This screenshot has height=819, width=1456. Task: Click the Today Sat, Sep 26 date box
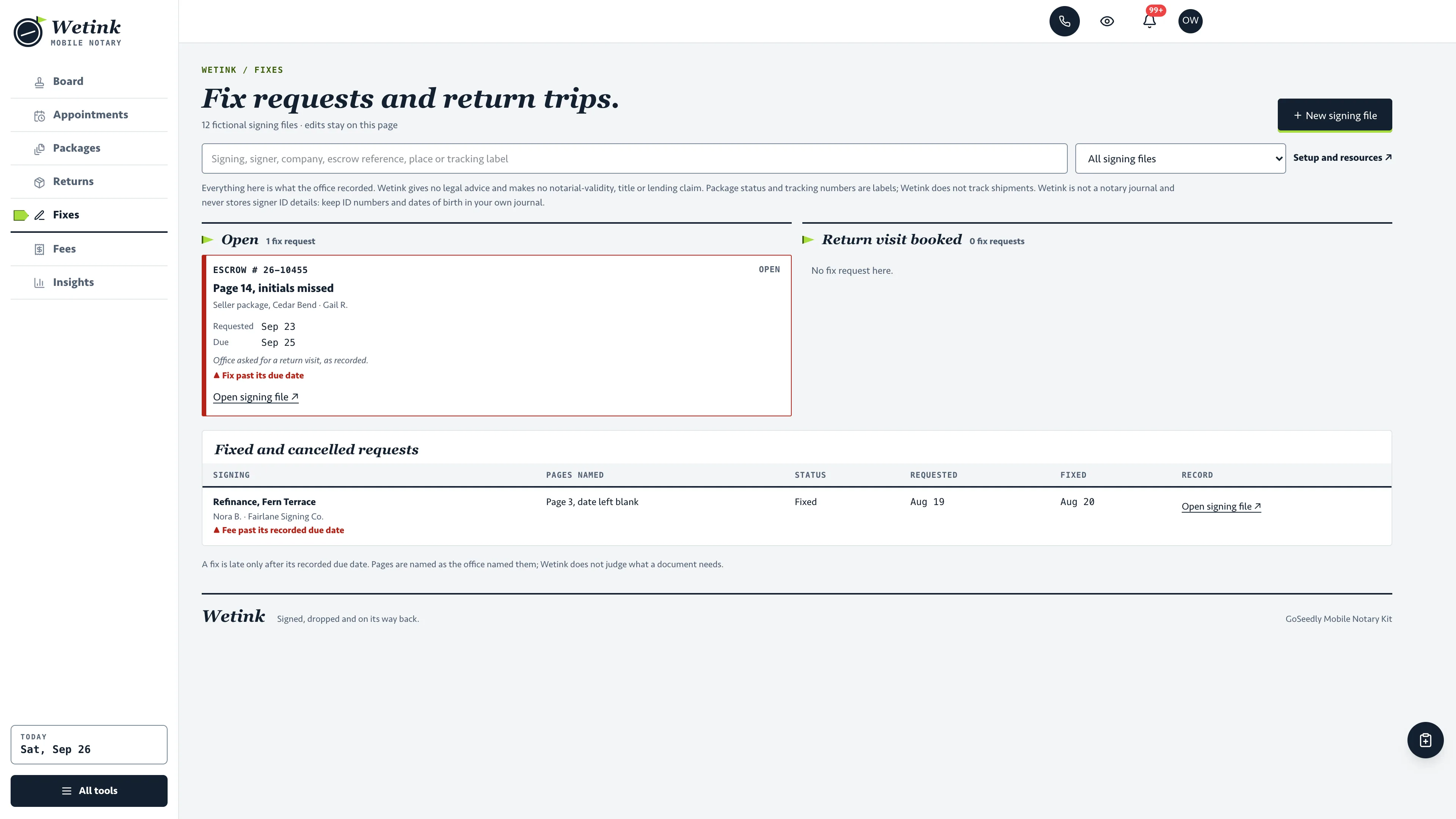[x=89, y=744]
